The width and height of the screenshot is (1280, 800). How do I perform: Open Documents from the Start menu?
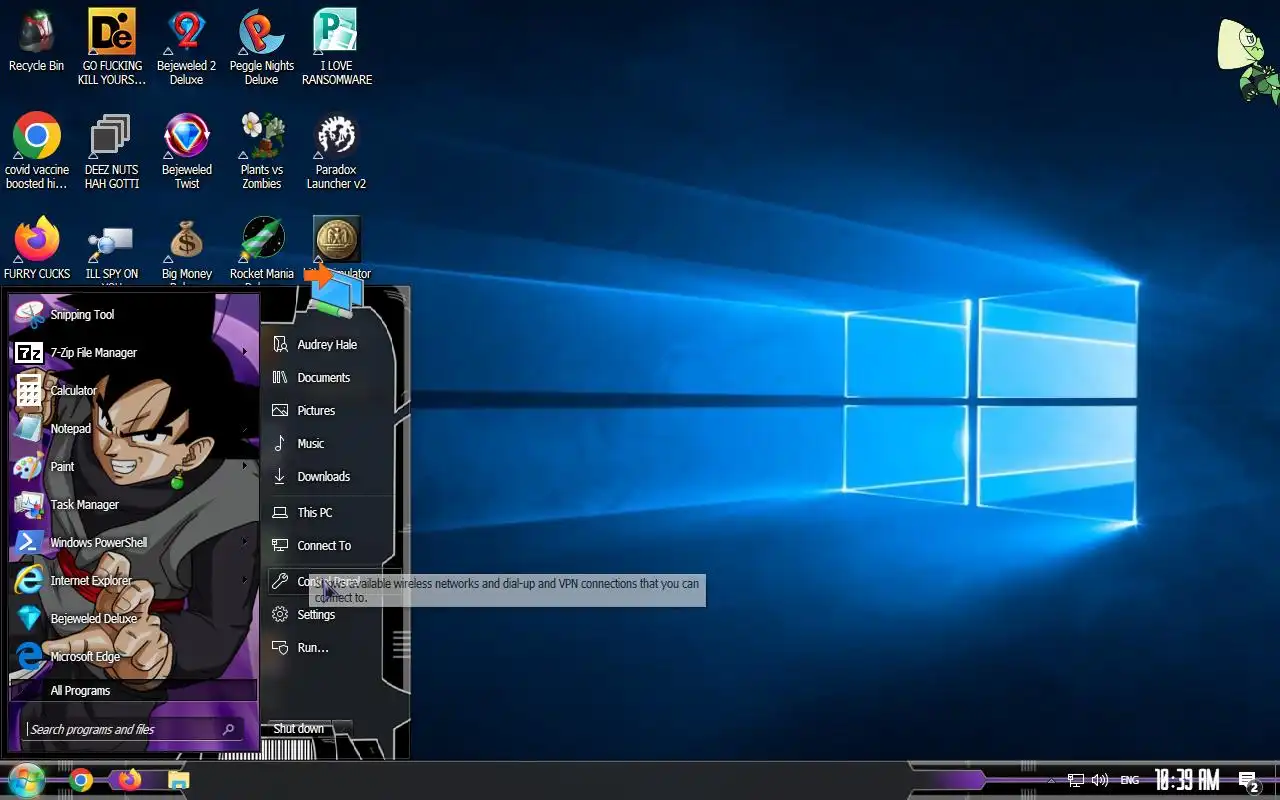point(331,378)
